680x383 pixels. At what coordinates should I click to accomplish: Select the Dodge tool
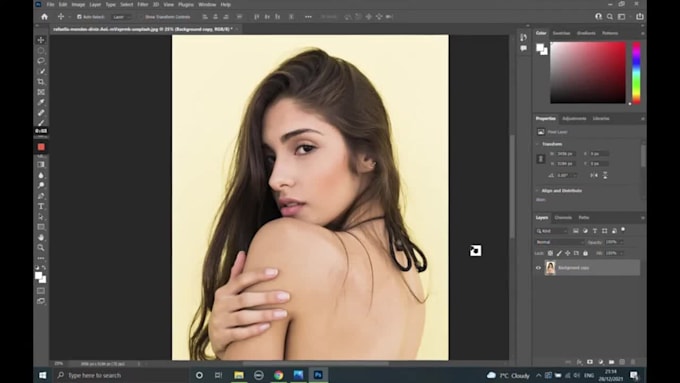point(41,186)
